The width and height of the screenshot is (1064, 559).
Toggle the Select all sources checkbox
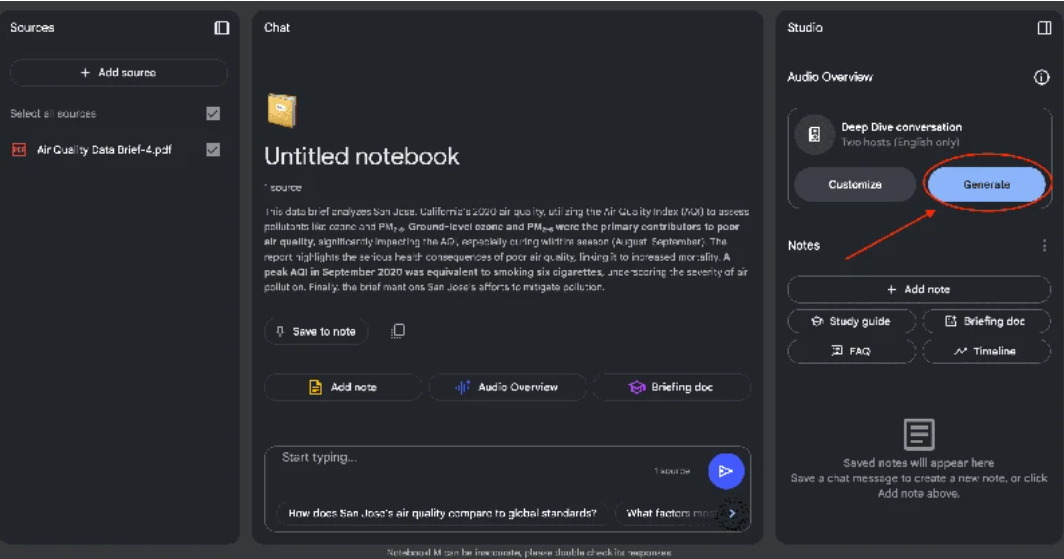[x=213, y=114]
